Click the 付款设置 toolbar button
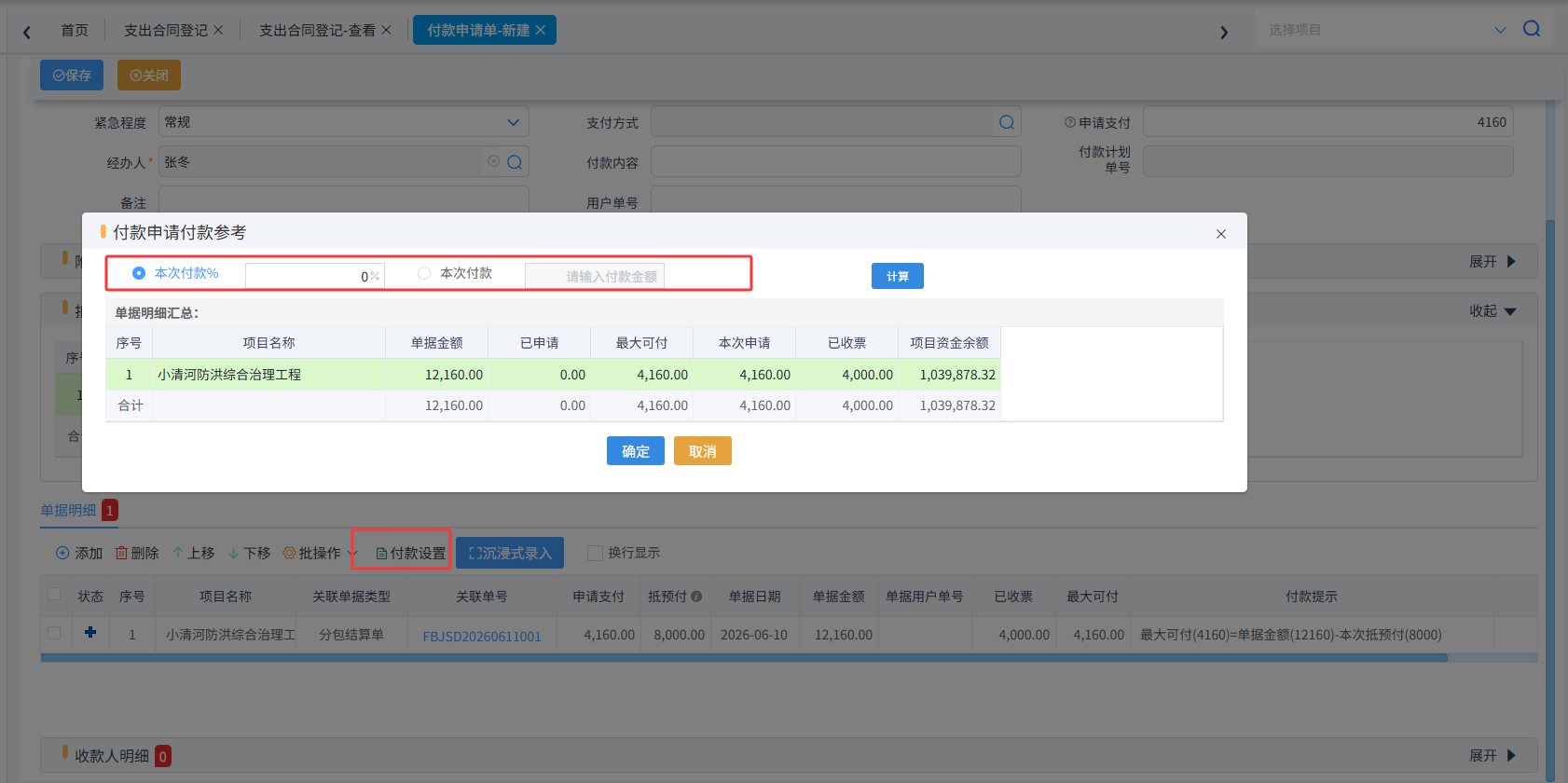 click(410, 553)
